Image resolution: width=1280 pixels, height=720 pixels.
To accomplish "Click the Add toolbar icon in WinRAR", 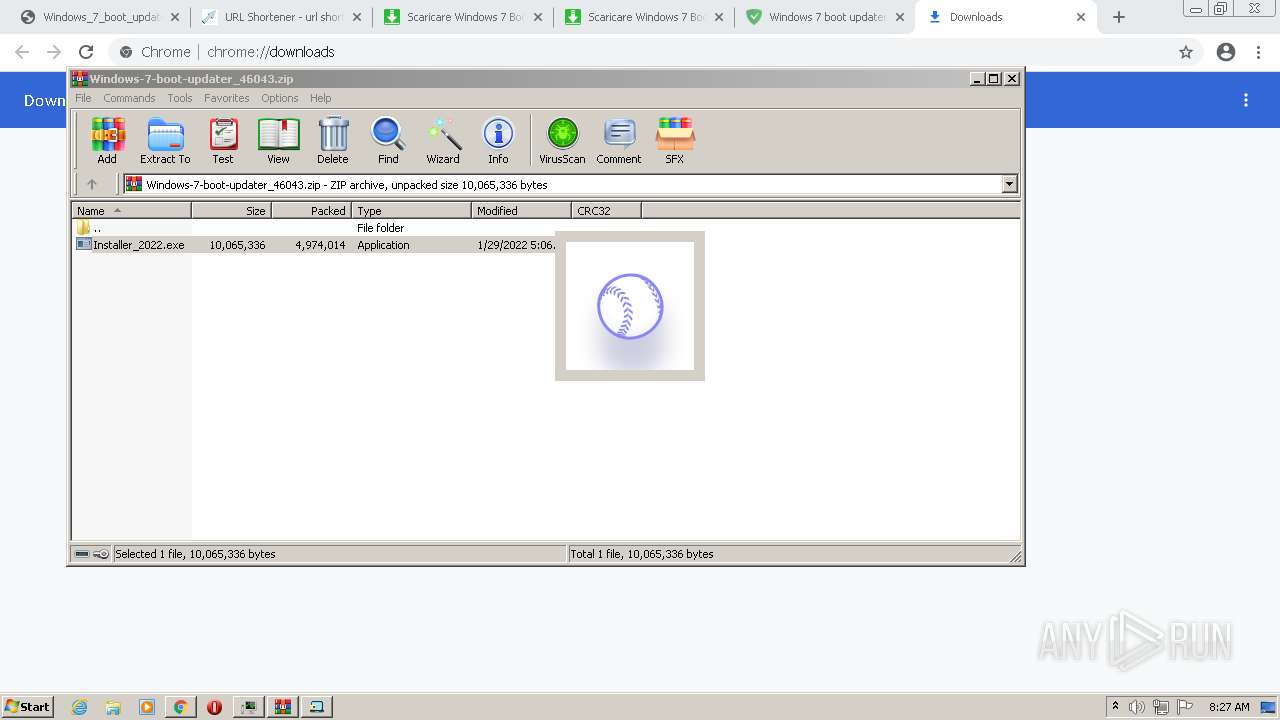I will pos(107,140).
